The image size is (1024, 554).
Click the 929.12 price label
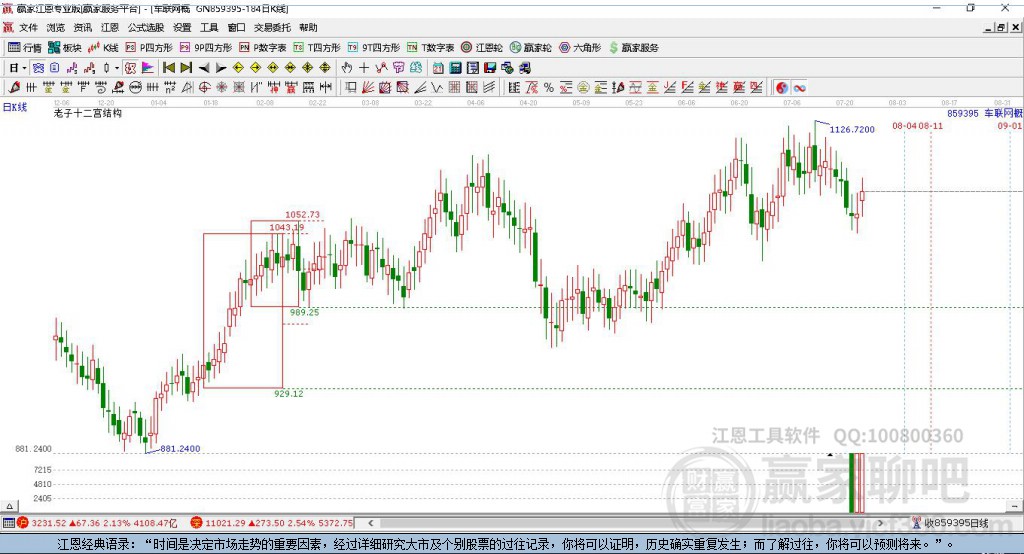[x=289, y=393]
